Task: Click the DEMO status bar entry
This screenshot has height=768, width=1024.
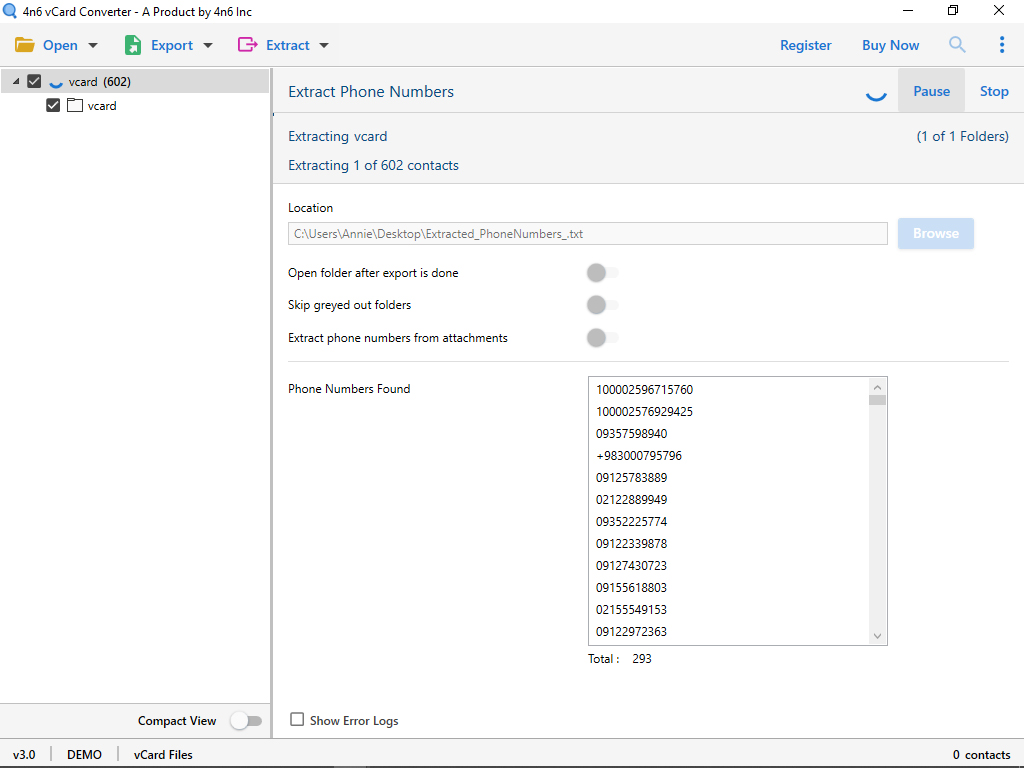Action: click(x=84, y=754)
